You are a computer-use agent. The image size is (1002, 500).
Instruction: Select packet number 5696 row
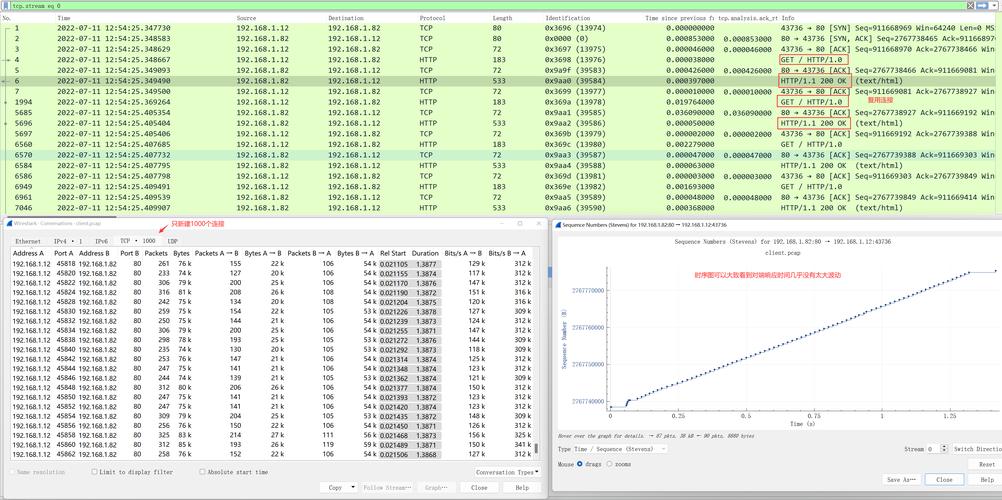pos(498,123)
